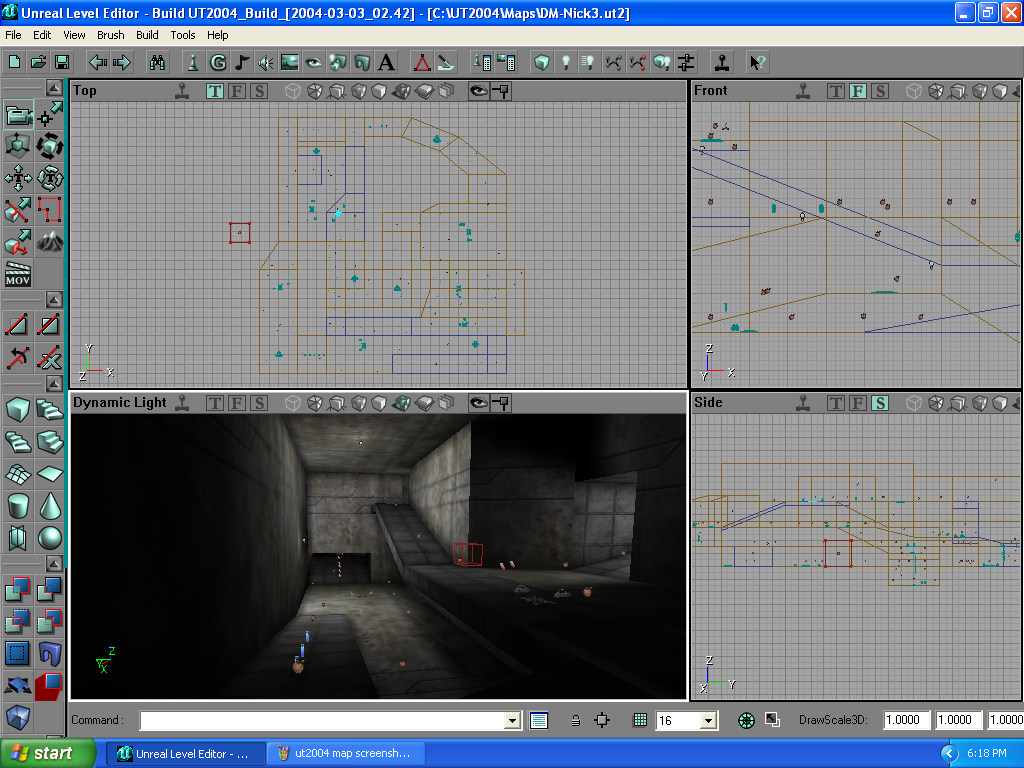Select the Freehand Polygon Drawing tool

(50, 210)
